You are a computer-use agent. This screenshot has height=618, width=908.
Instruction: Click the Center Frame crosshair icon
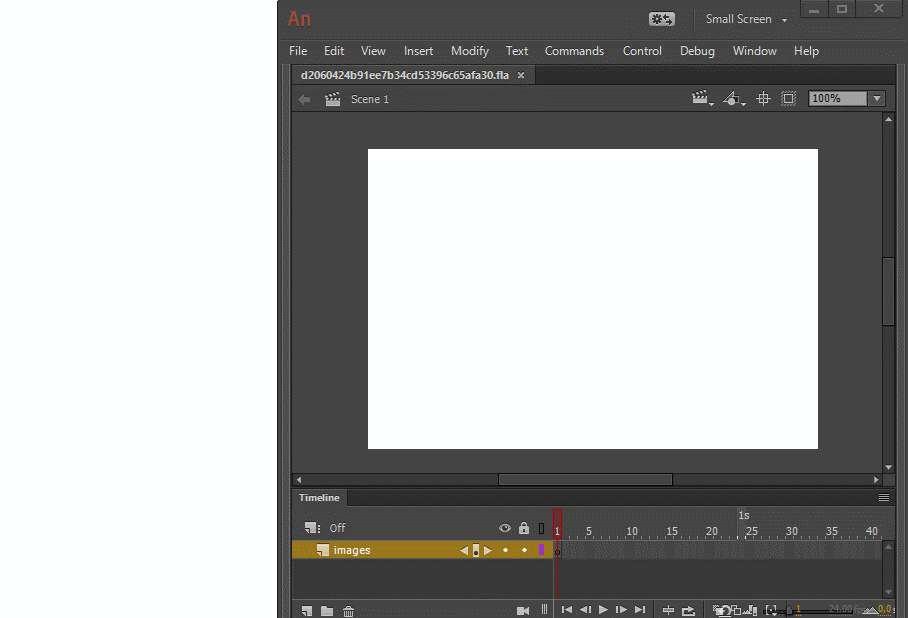click(x=763, y=98)
